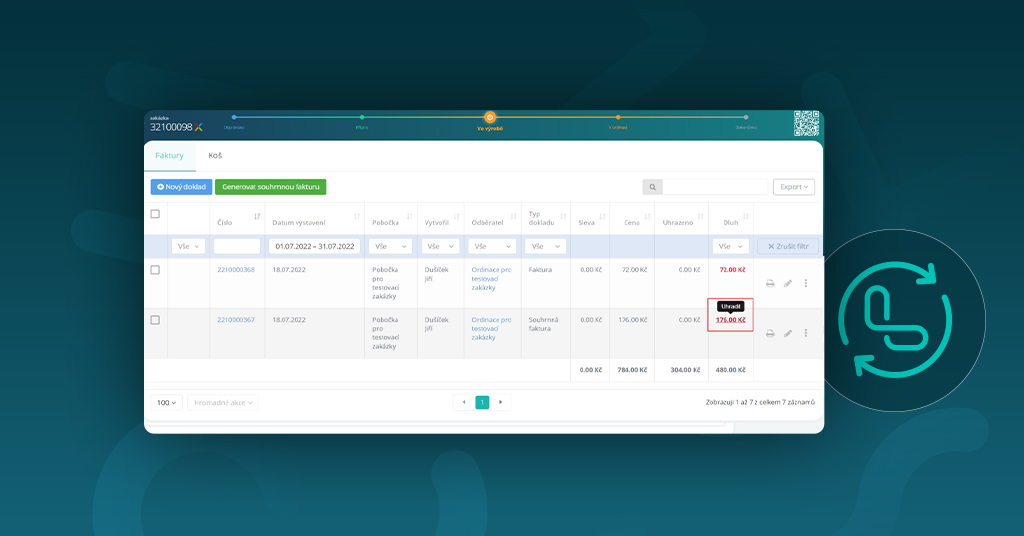1024x536 pixels.
Task: Click order number 32100098
Action: click(x=171, y=127)
